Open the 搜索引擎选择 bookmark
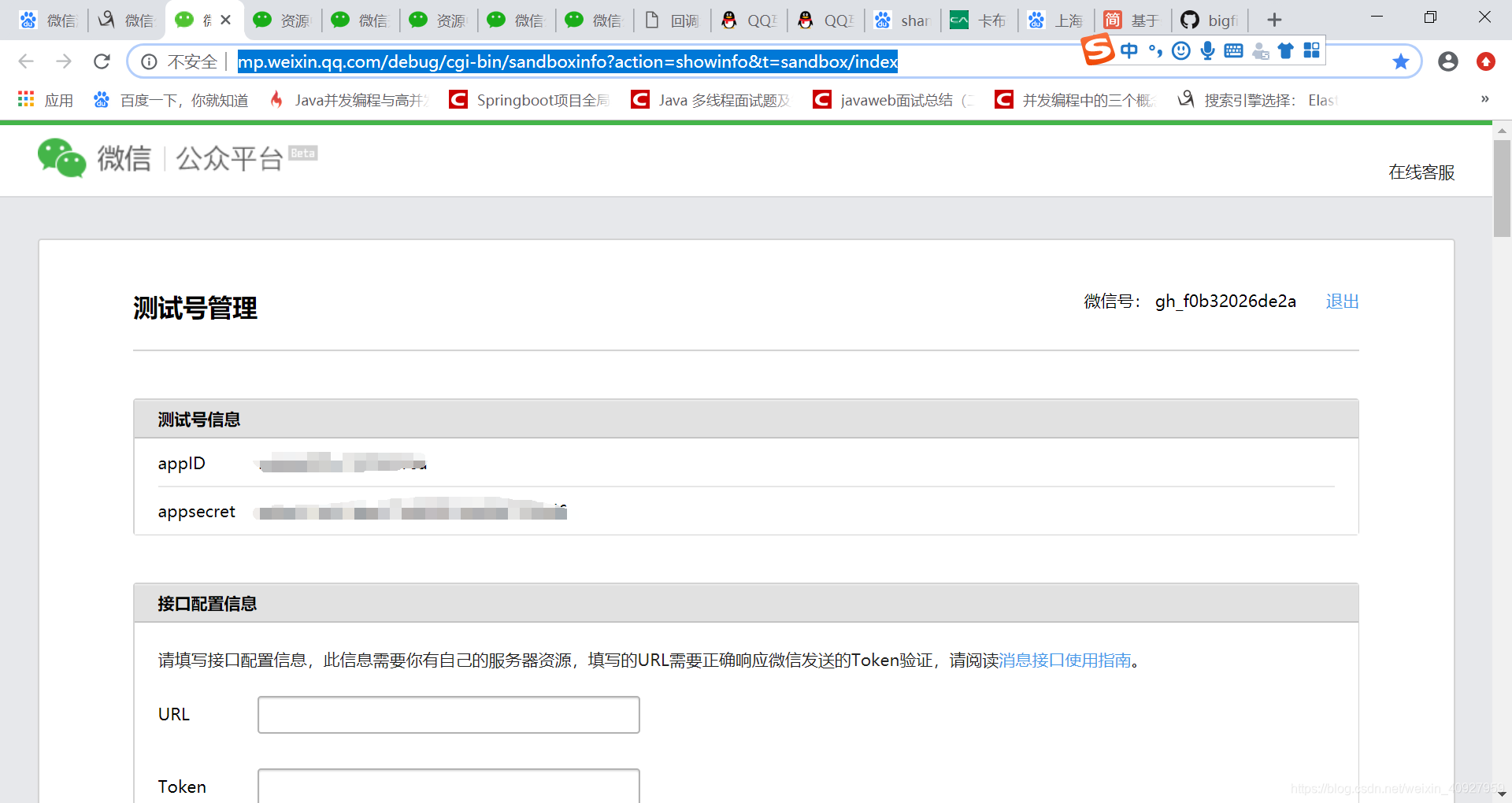The image size is (1512, 803). click(1258, 100)
